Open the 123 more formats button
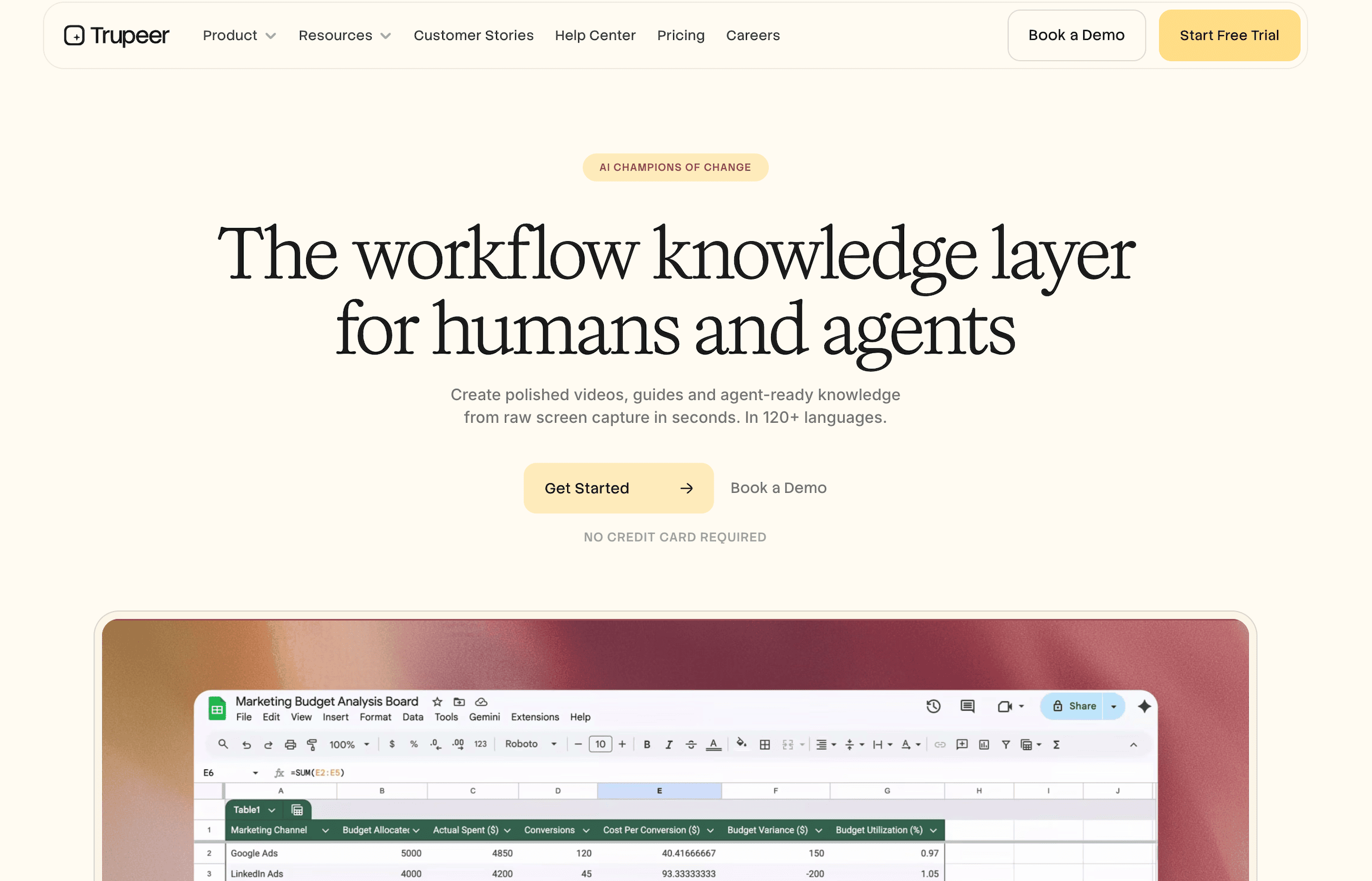1372x881 pixels. [480, 744]
